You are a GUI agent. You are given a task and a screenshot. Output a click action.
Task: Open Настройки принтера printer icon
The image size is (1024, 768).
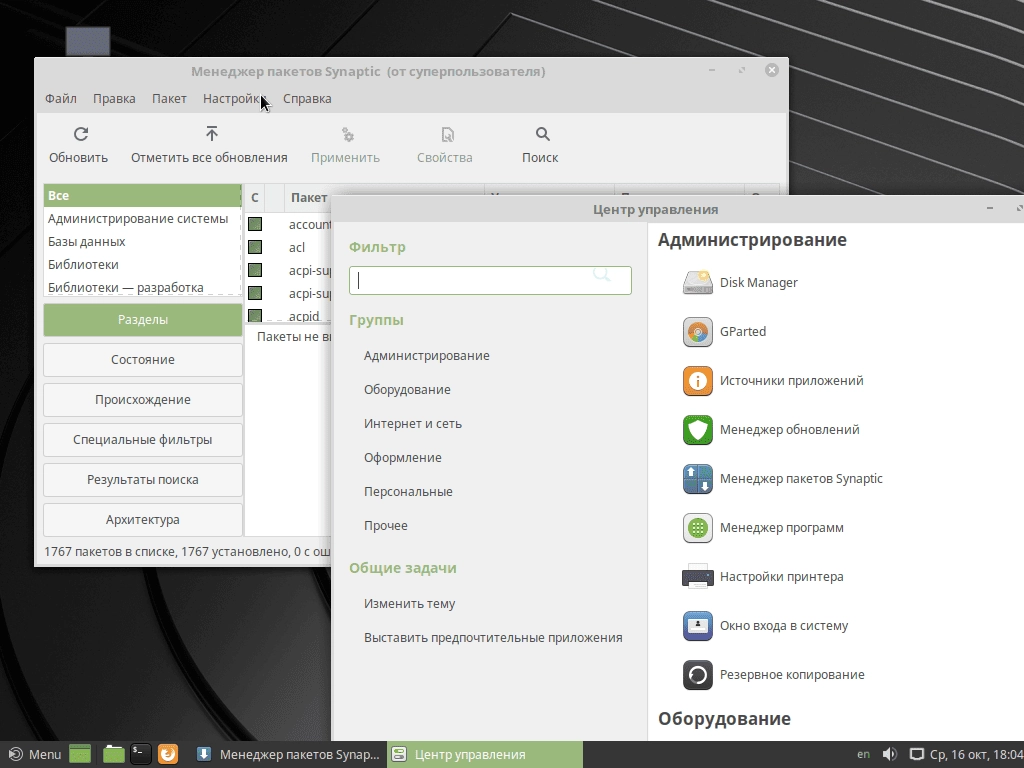(x=697, y=577)
